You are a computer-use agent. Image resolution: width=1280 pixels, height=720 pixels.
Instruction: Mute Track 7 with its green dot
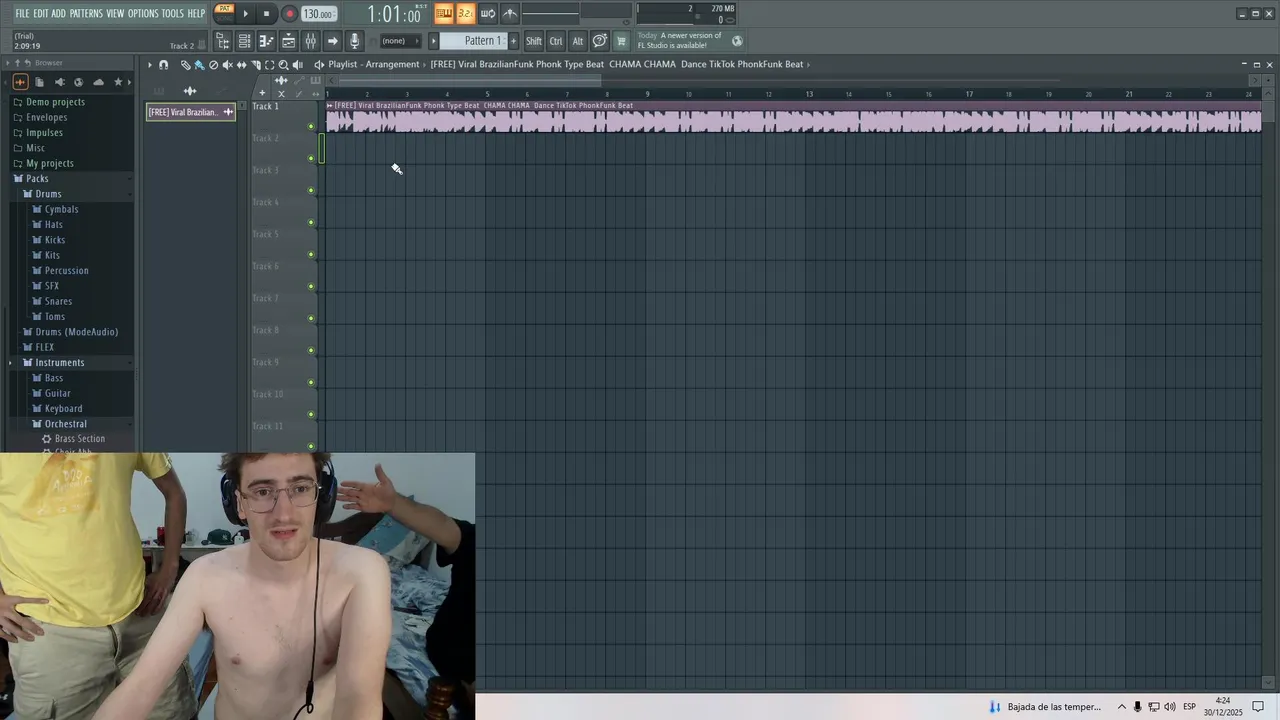pos(311,318)
